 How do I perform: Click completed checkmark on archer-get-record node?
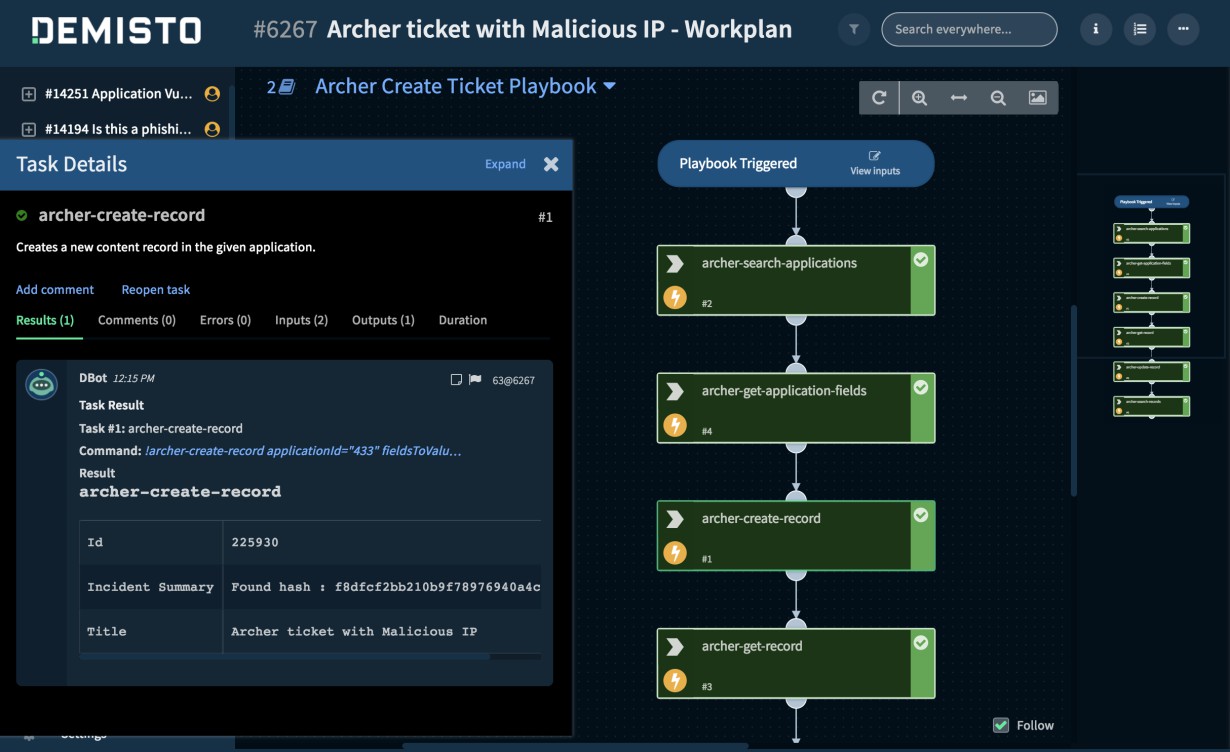coord(921,643)
